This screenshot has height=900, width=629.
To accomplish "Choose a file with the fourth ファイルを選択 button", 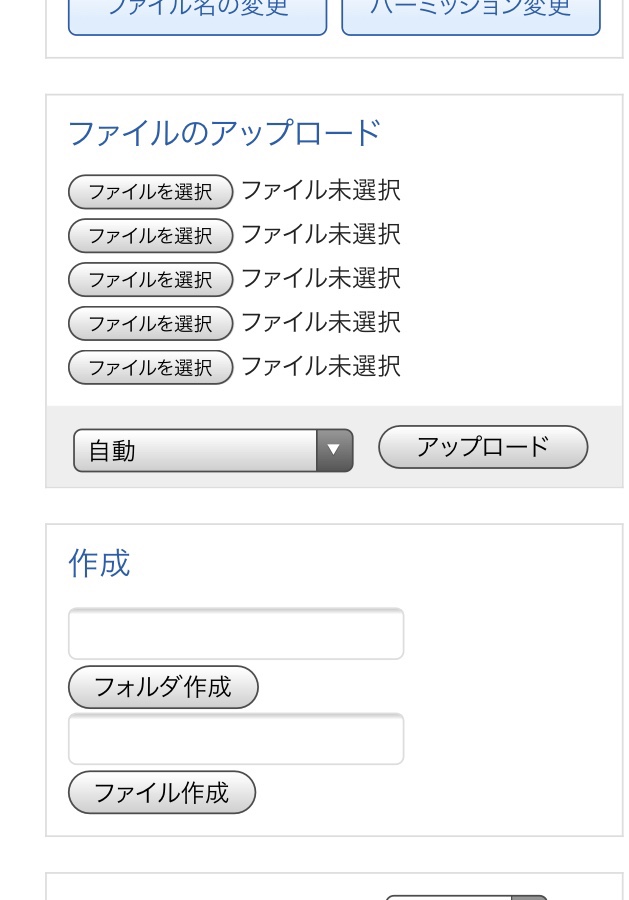I will tap(150, 324).
